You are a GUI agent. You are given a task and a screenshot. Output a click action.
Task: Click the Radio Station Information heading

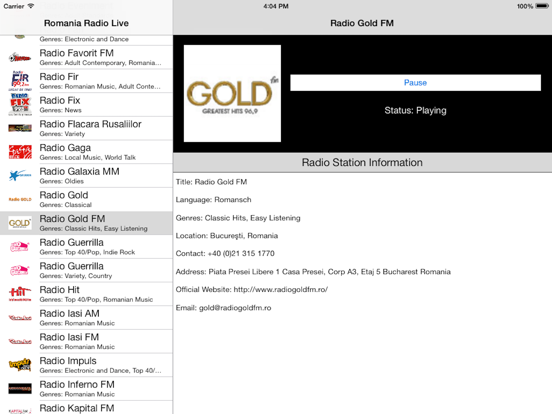click(362, 162)
